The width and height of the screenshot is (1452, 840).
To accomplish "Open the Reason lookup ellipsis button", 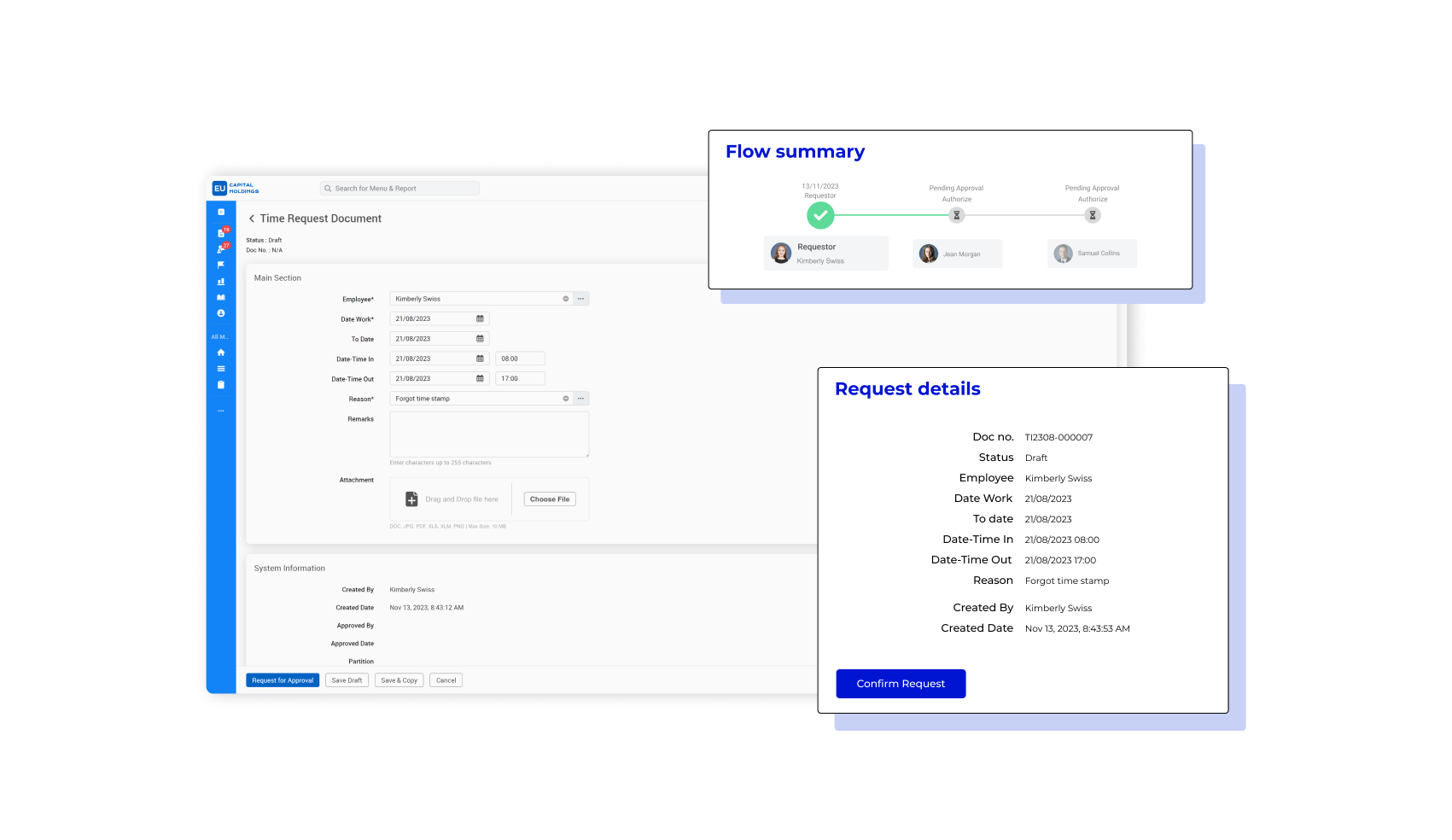I will point(580,399).
